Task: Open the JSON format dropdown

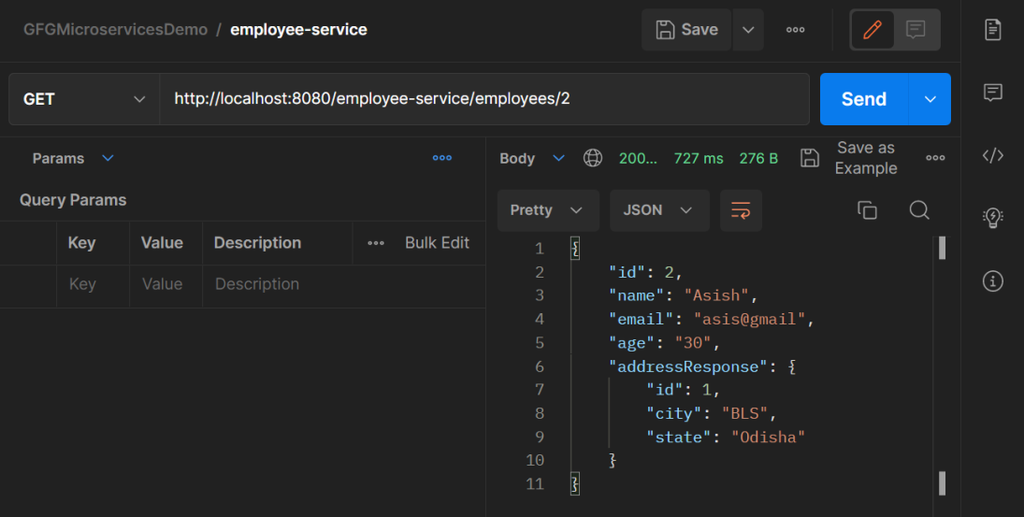Action: [659, 210]
